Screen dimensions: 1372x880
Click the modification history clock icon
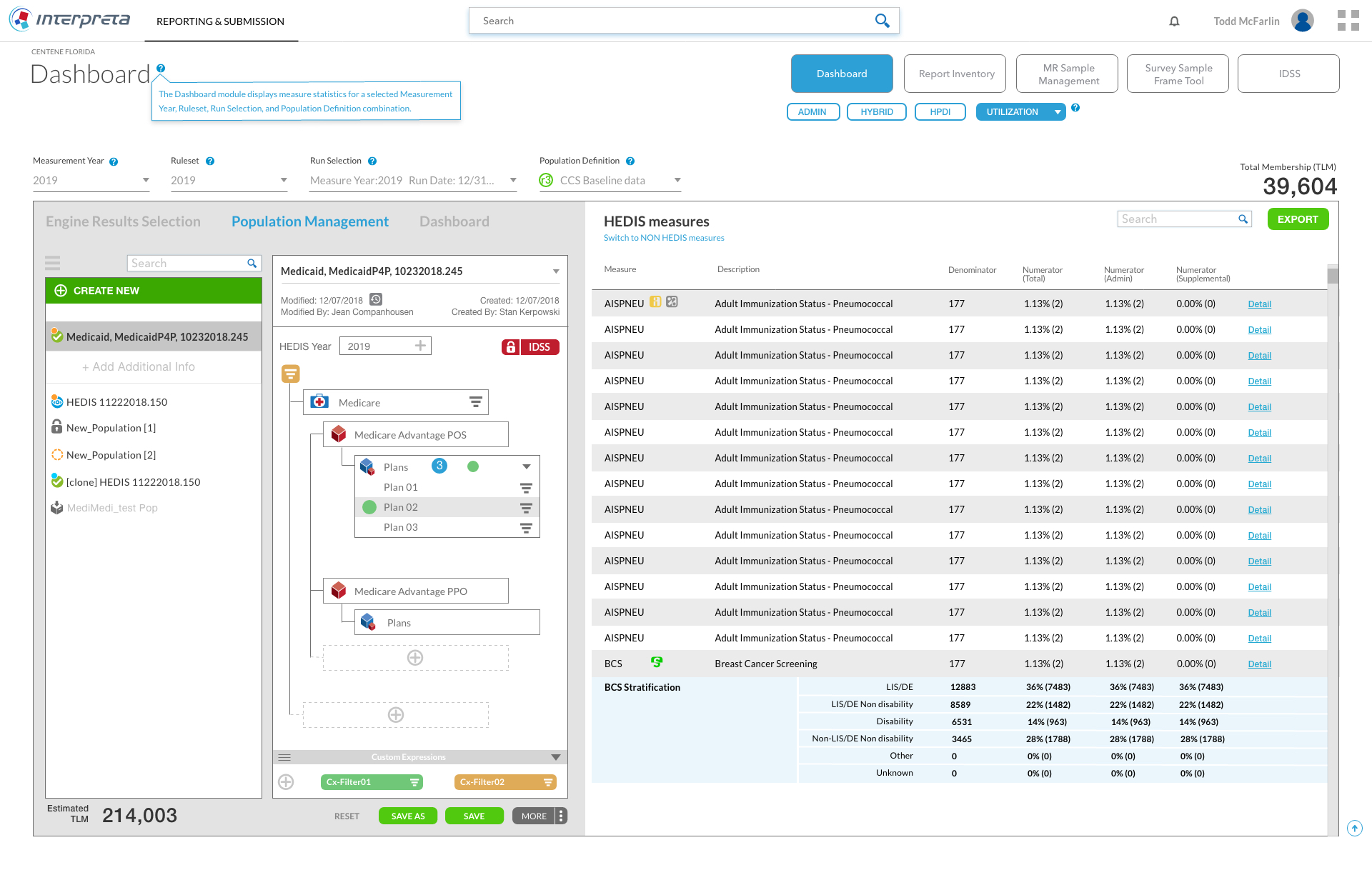tap(376, 299)
